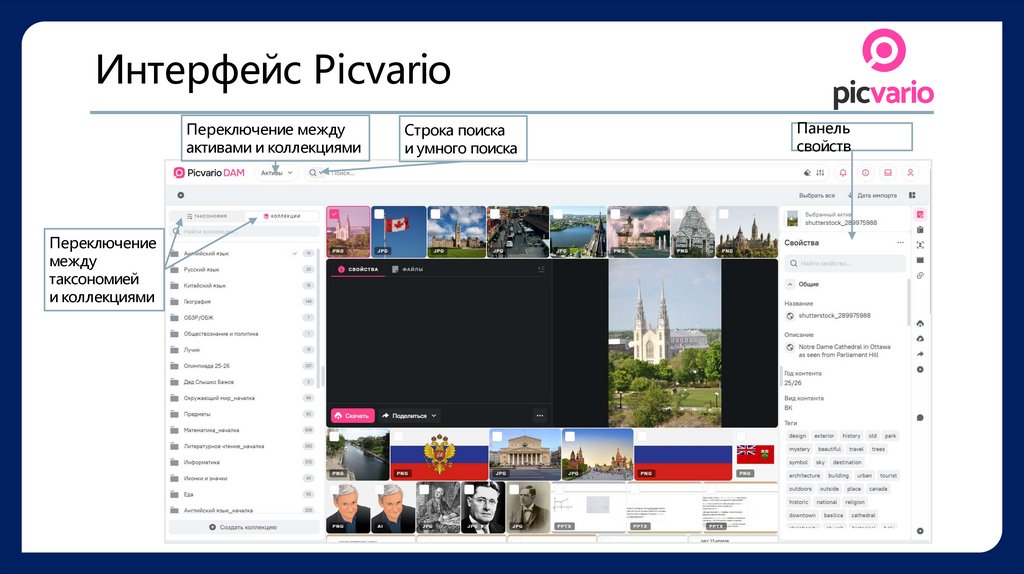This screenshot has width=1024, height=574.
Task: Click the paint bucket icon in header
Action: tap(807, 172)
